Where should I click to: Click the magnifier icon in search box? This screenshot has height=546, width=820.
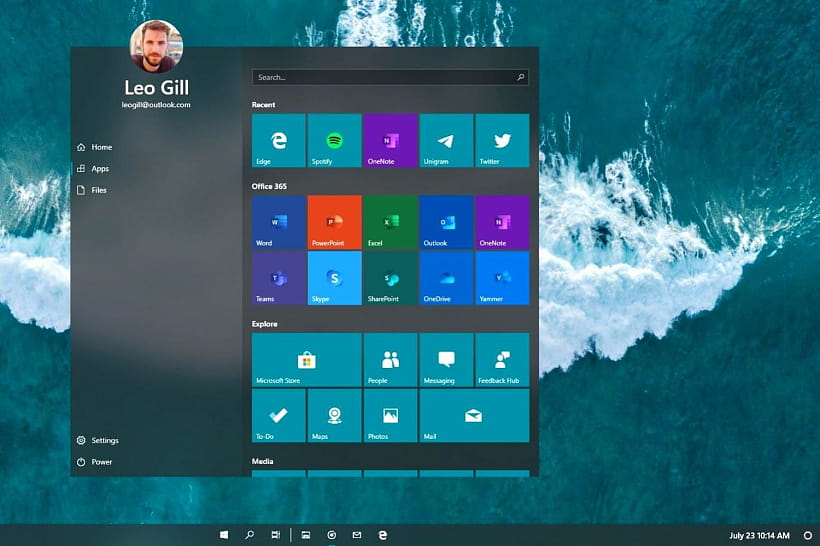(520, 77)
